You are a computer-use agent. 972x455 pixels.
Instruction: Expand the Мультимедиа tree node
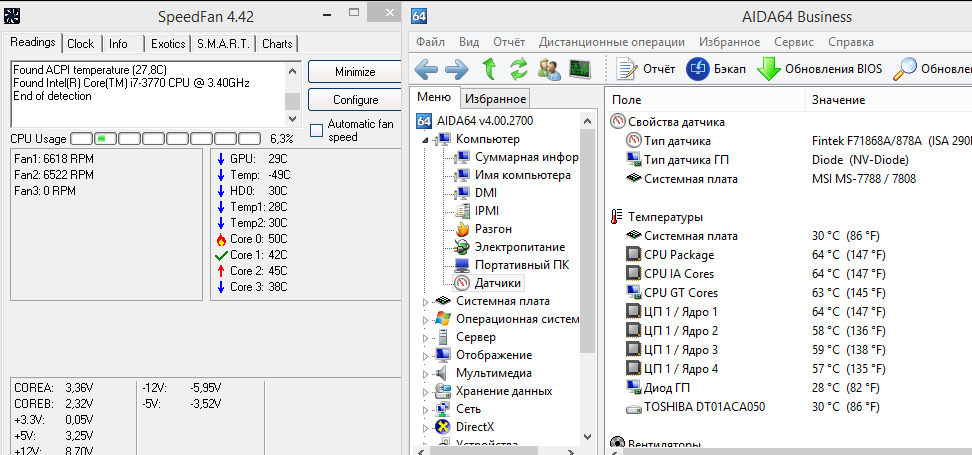(x=426, y=373)
